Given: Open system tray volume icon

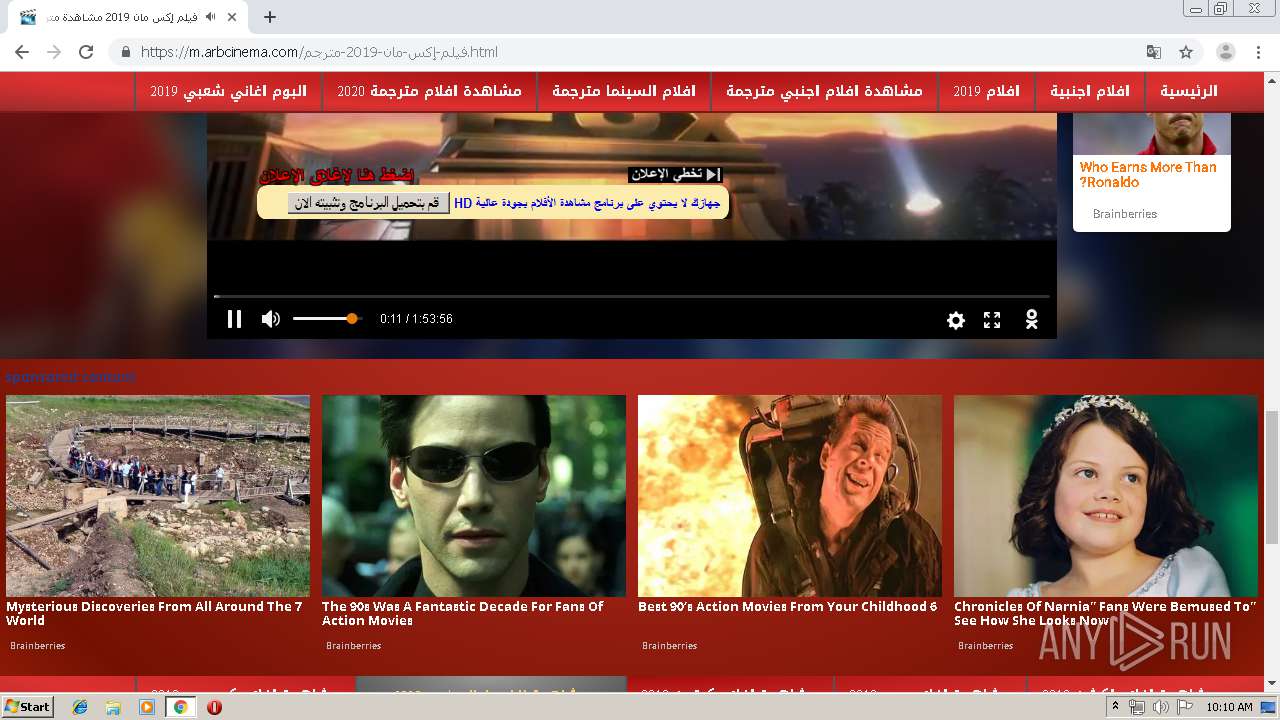Looking at the screenshot, I should (1160, 707).
